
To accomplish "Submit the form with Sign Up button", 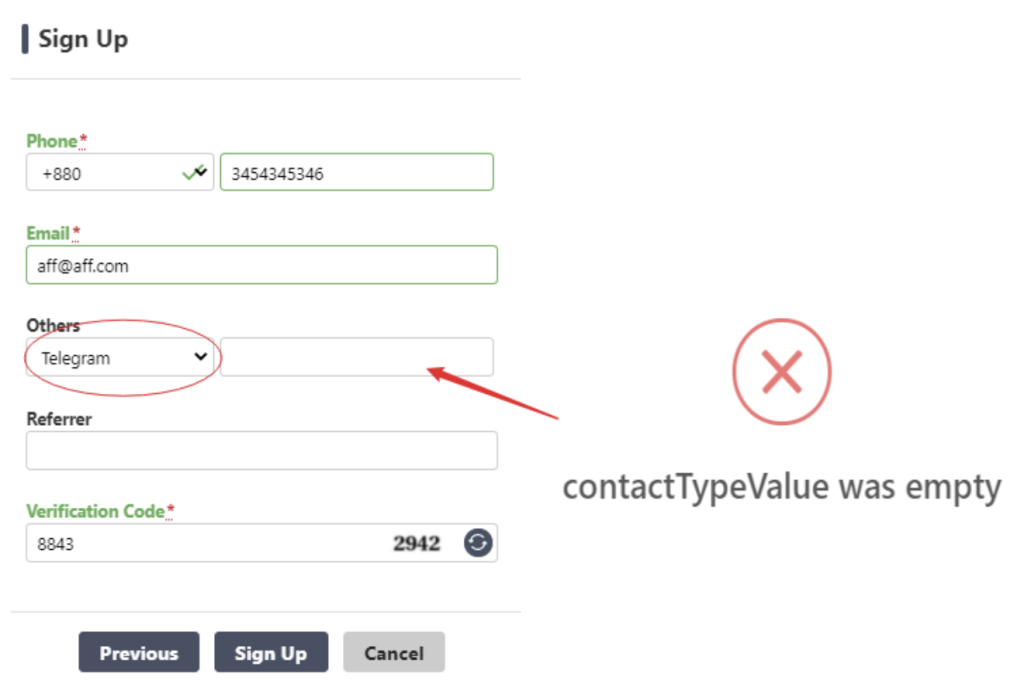I will pos(270,653).
